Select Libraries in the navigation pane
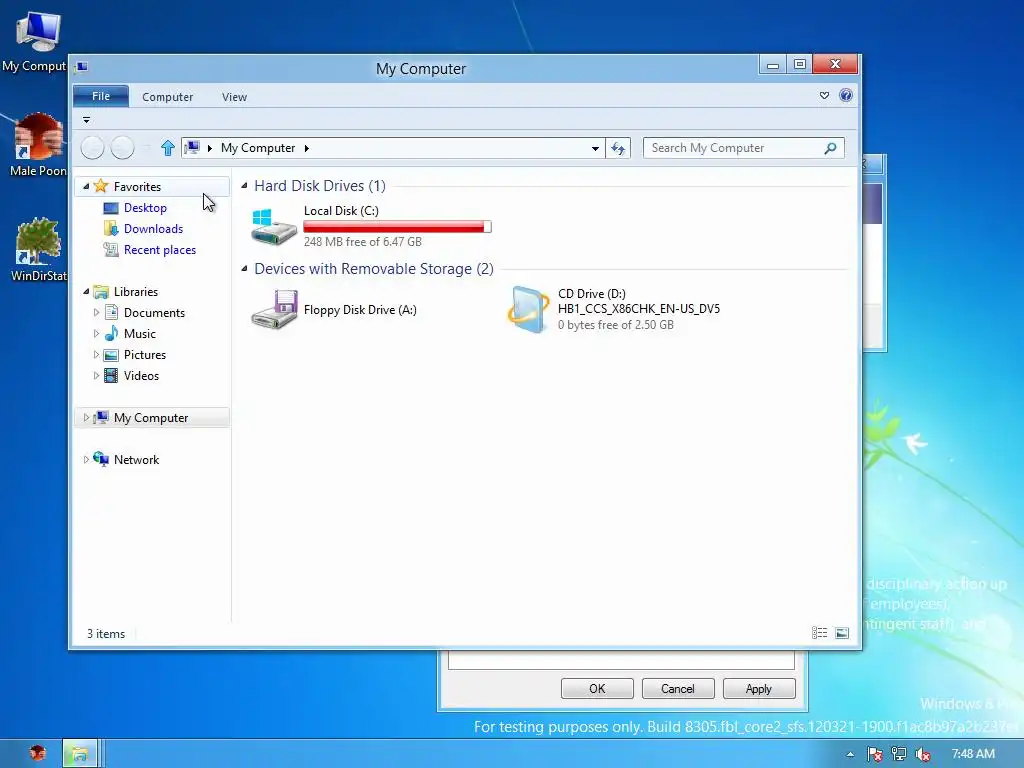The height and width of the screenshot is (768, 1024). coord(136,292)
